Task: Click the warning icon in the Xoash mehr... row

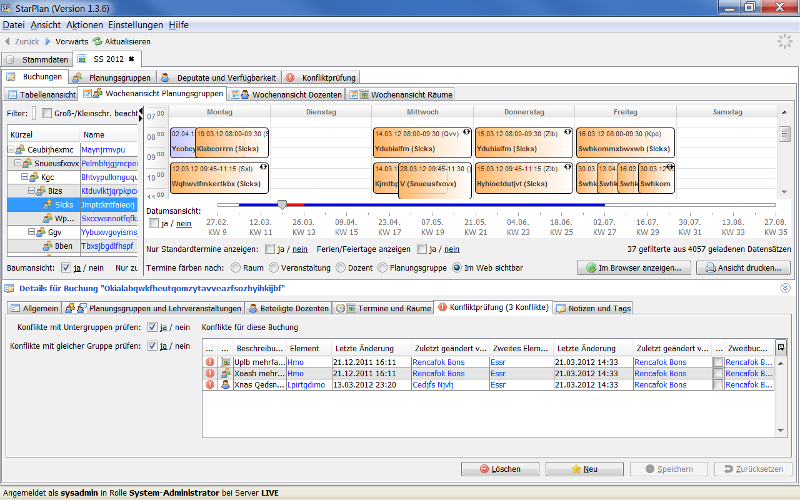Action: 210,373
